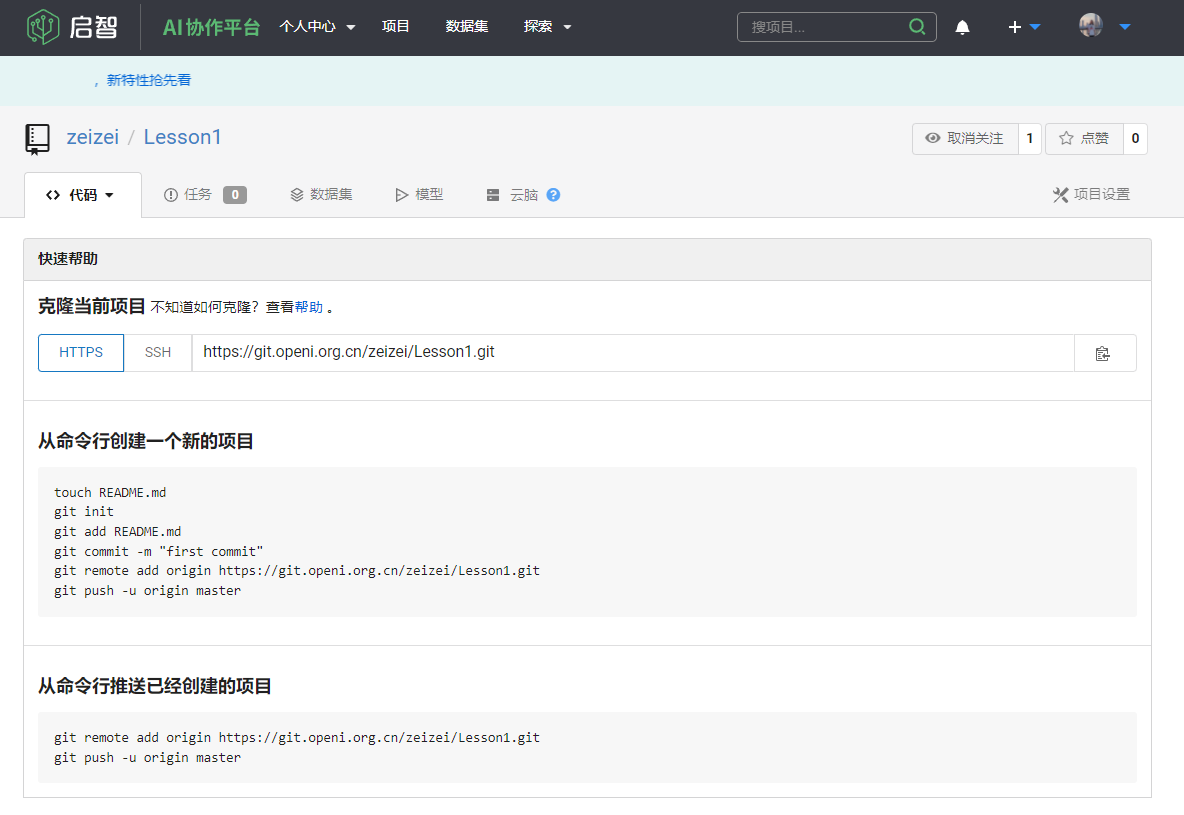Click the copy clone URL icon

(1102, 353)
